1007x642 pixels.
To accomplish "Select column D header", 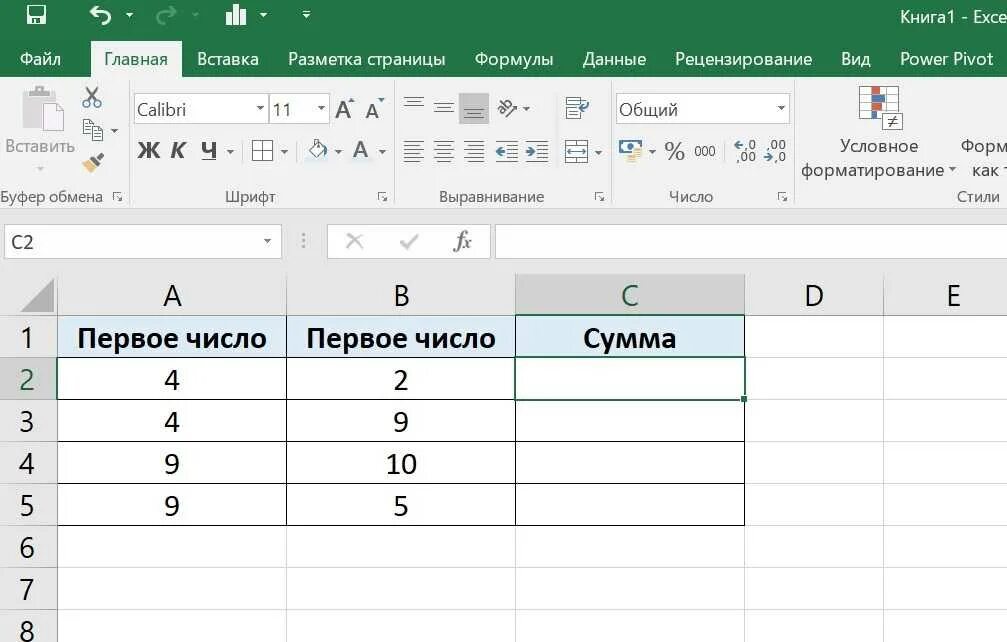I will (x=814, y=295).
